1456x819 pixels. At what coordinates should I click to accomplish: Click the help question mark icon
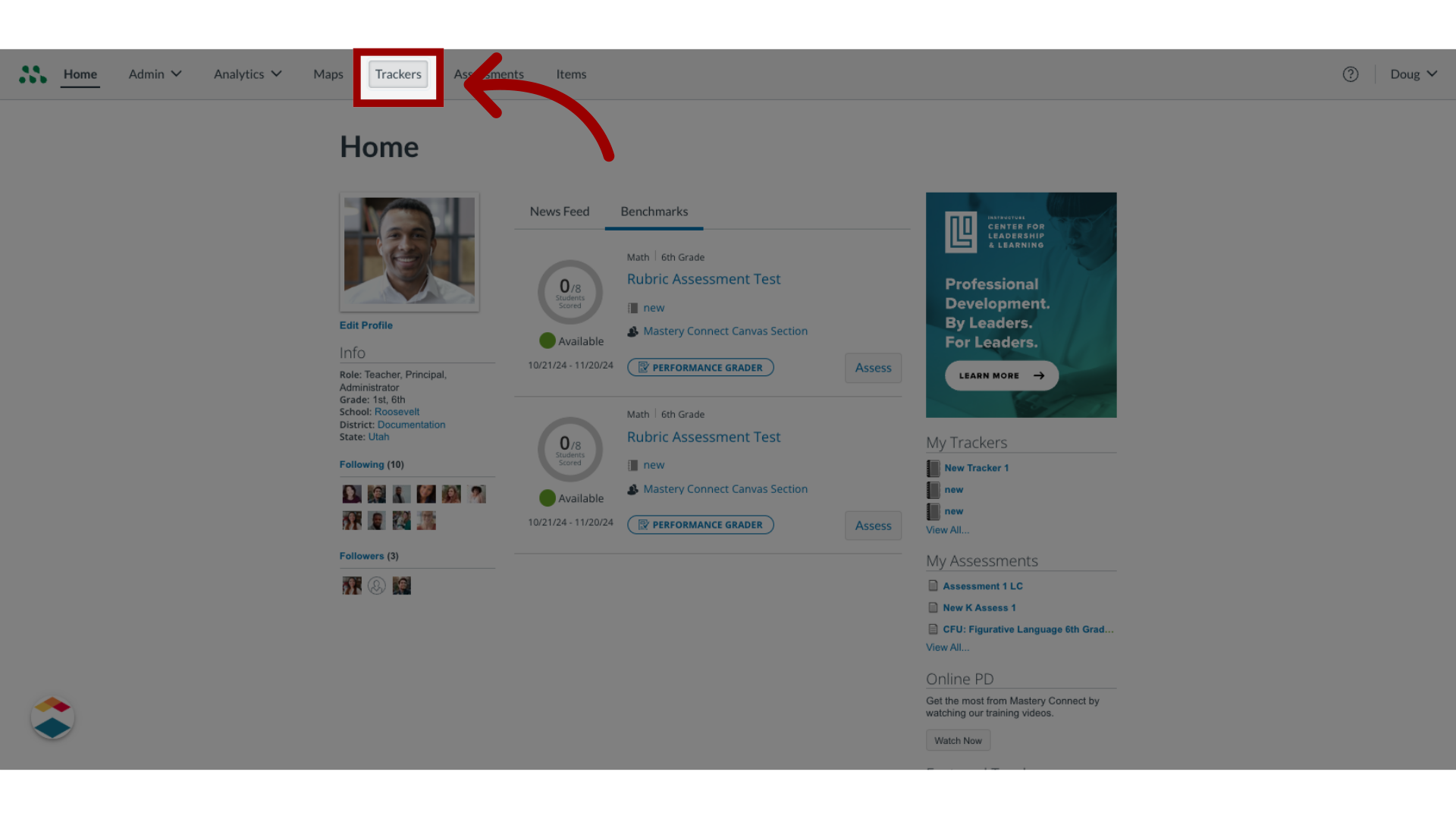click(x=1350, y=73)
